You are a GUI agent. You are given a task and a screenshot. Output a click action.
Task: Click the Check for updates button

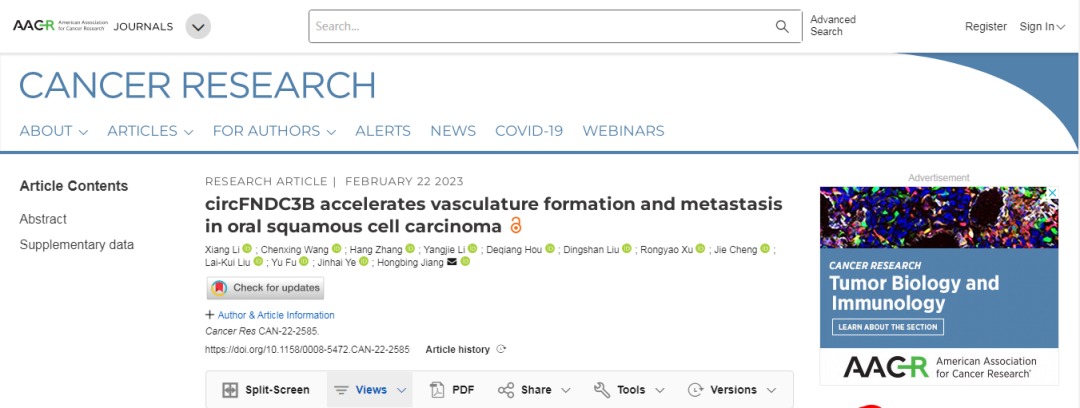click(265, 288)
